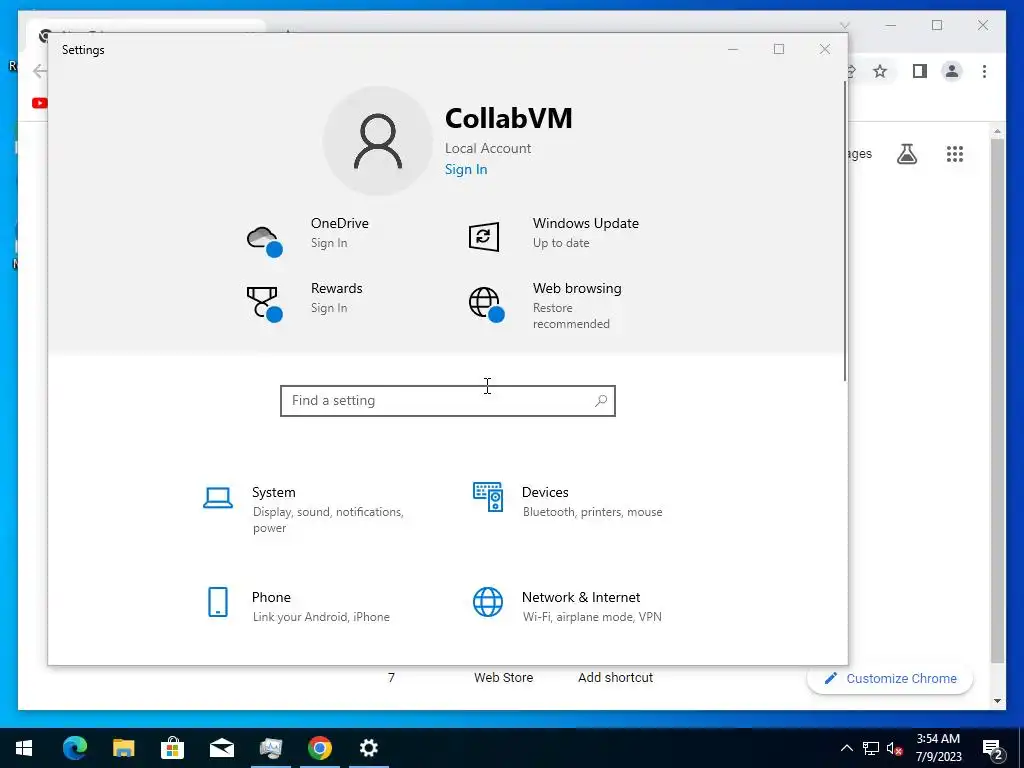Open Microsoft Store from taskbar
The width and height of the screenshot is (1024, 768).
coord(172,748)
